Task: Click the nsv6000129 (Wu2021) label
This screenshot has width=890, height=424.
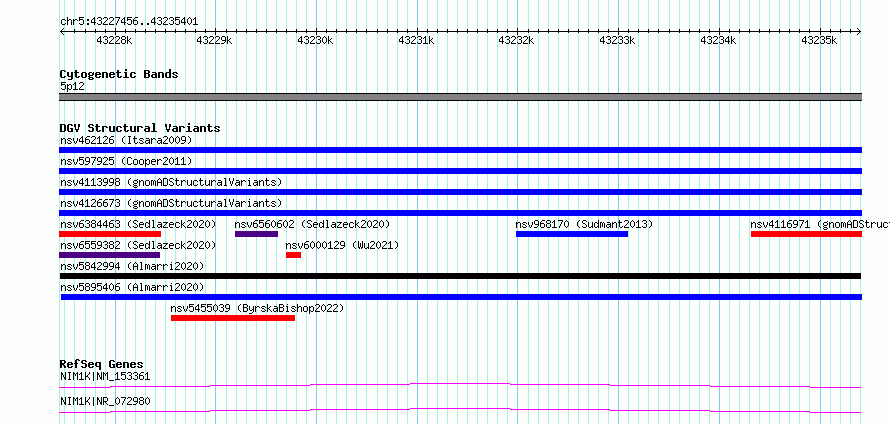Action: [x=342, y=245]
